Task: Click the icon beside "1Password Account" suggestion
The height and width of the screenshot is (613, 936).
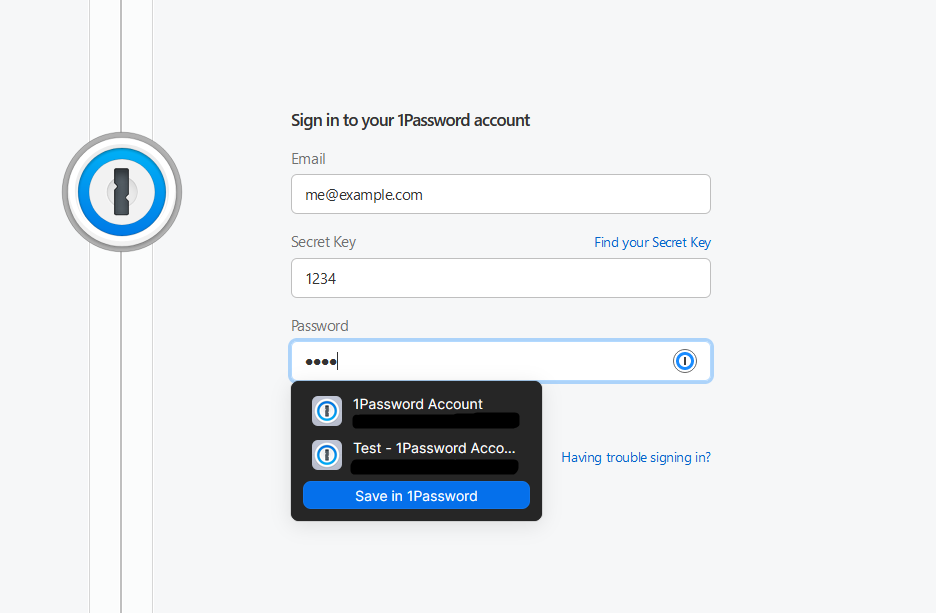Action: [x=327, y=411]
